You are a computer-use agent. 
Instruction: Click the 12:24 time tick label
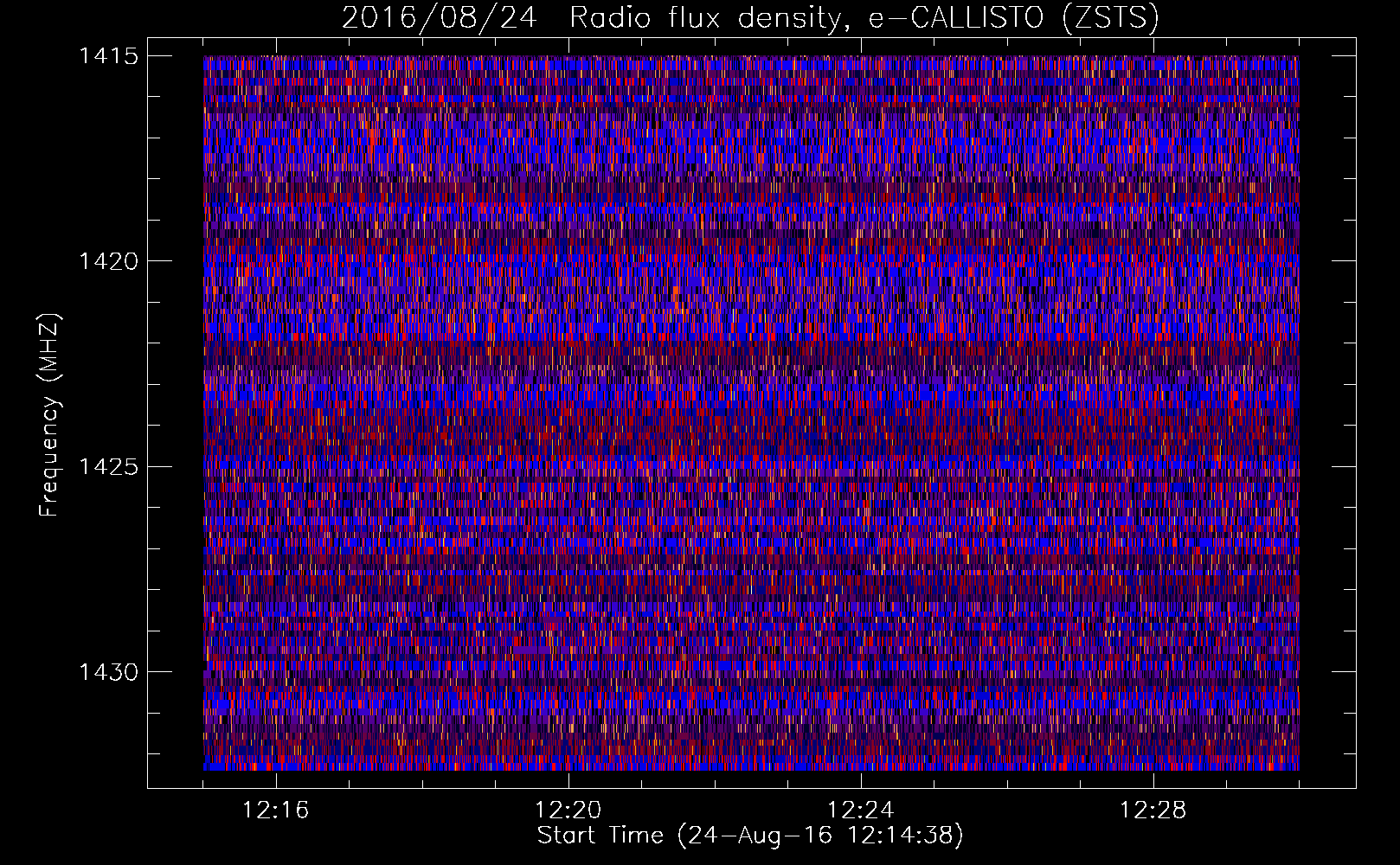(x=861, y=811)
